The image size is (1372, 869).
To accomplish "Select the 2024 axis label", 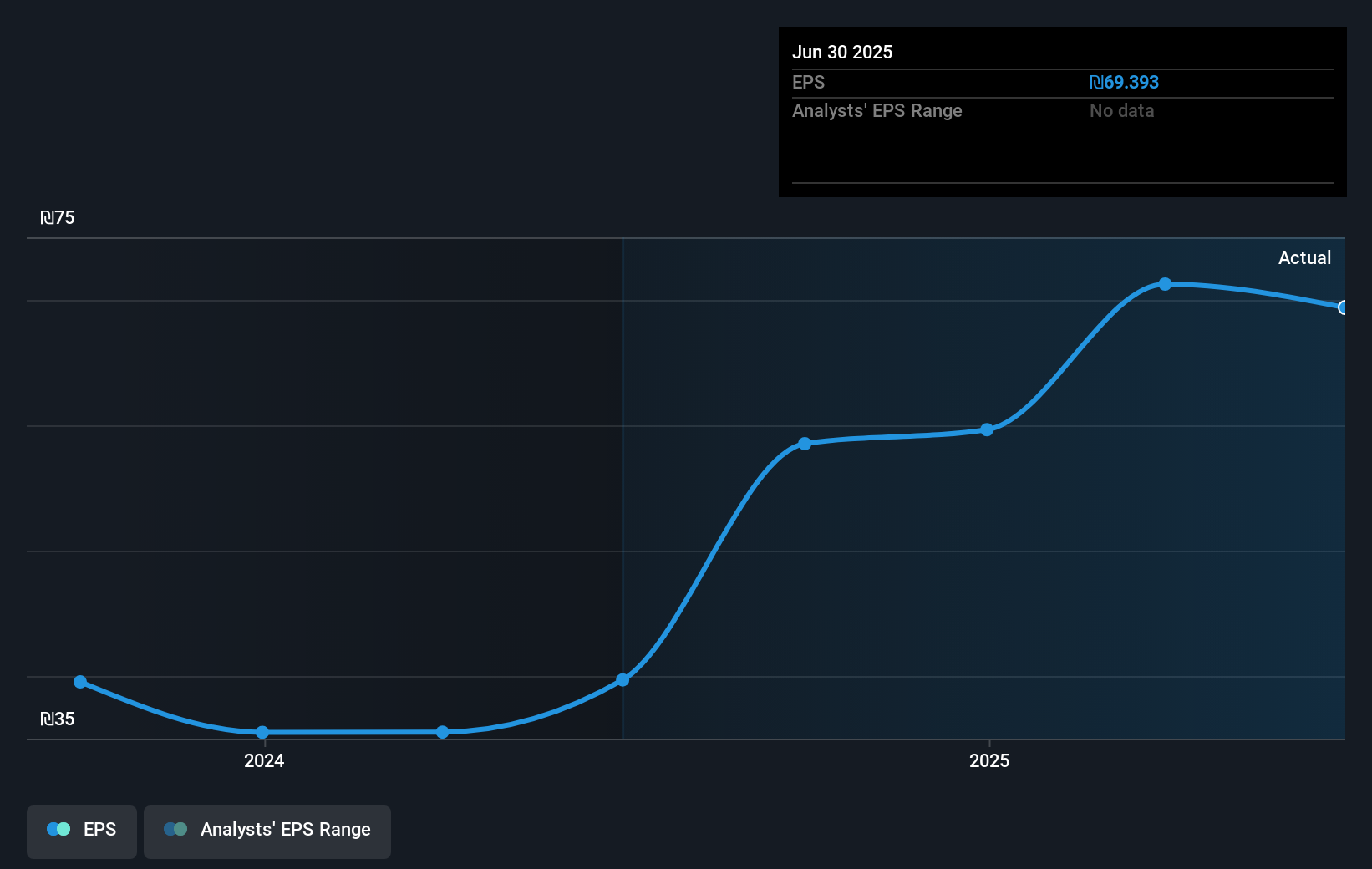I will [x=263, y=761].
